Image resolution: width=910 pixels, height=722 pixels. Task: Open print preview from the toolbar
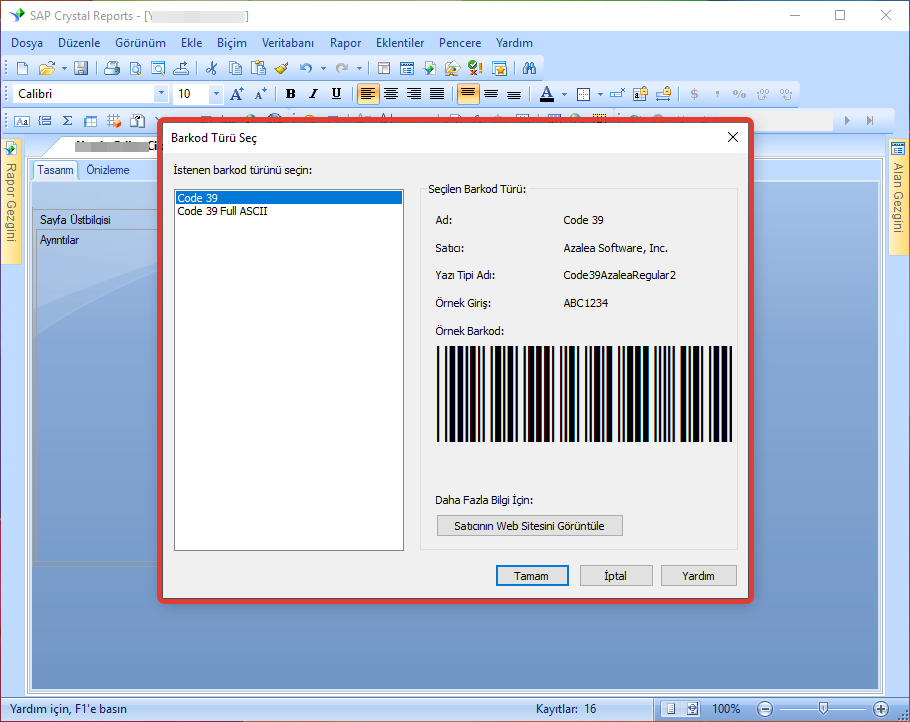pyautogui.click(x=135, y=68)
